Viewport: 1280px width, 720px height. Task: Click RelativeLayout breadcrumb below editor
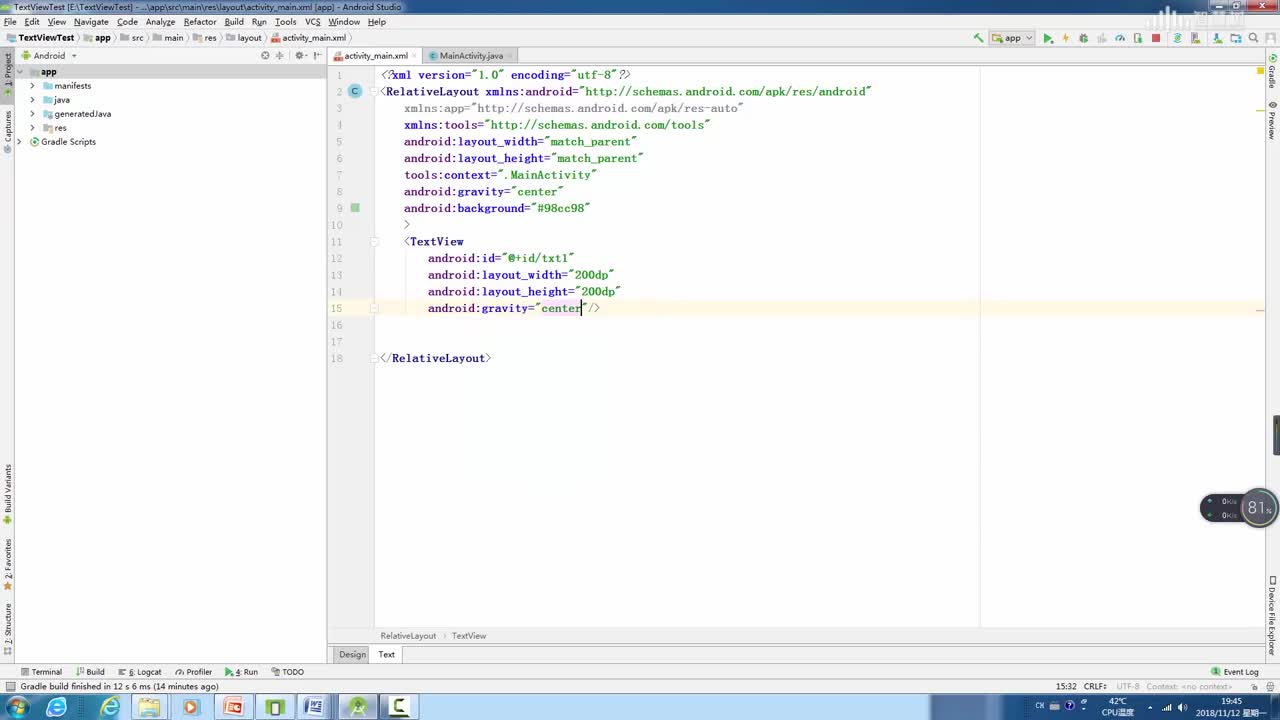pyautogui.click(x=408, y=636)
